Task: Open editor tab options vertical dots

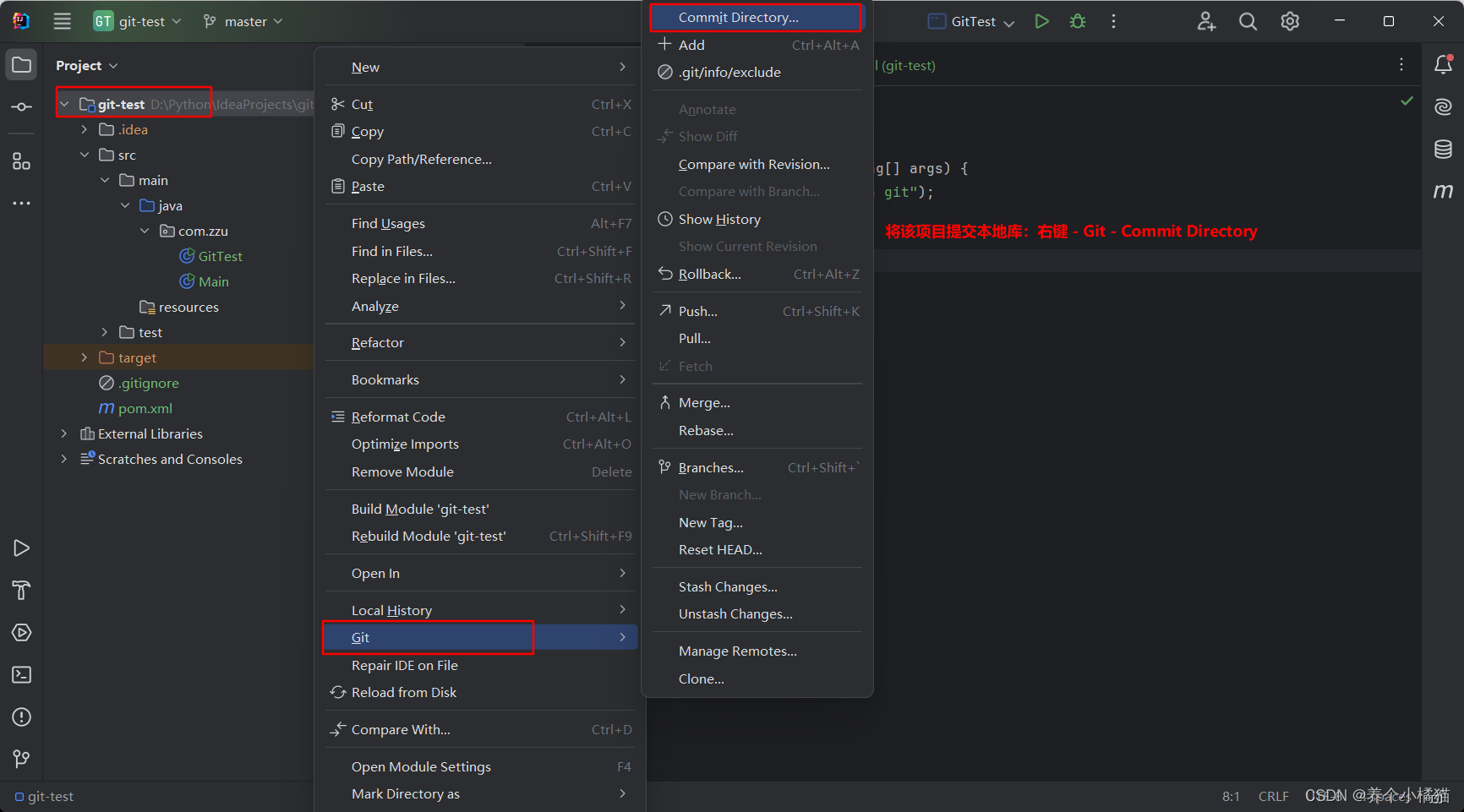Action: click(1401, 65)
